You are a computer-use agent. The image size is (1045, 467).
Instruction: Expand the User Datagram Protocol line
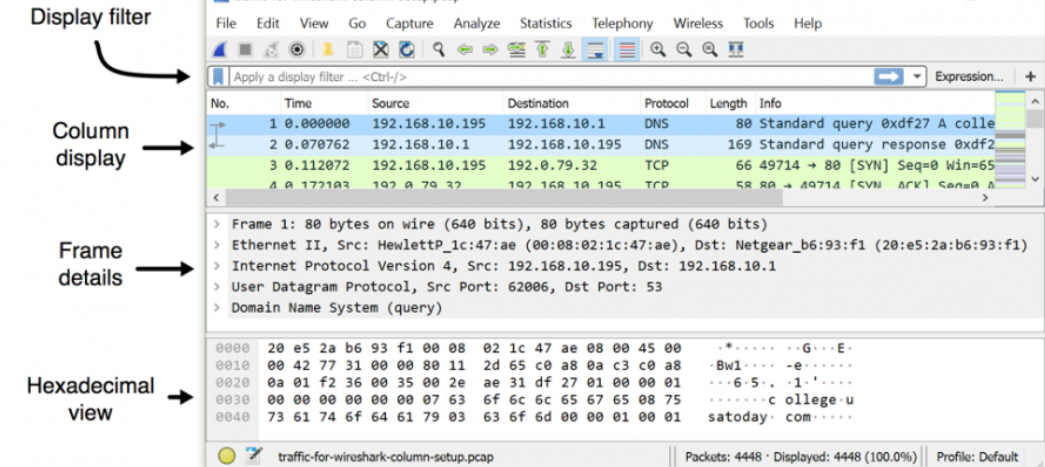click(217, 287)
